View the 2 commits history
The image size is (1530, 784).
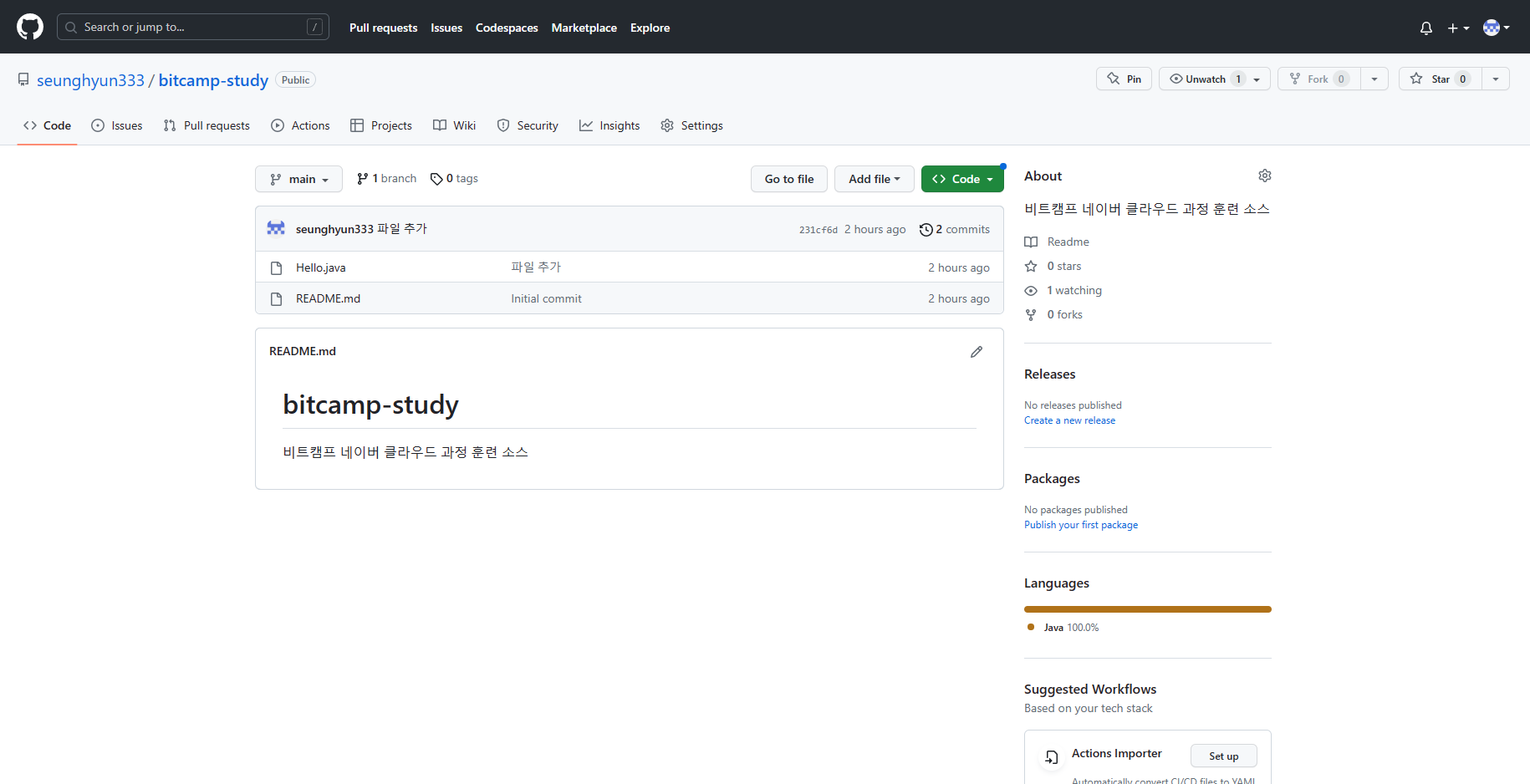pyautogui.click(x=954, y=229)
